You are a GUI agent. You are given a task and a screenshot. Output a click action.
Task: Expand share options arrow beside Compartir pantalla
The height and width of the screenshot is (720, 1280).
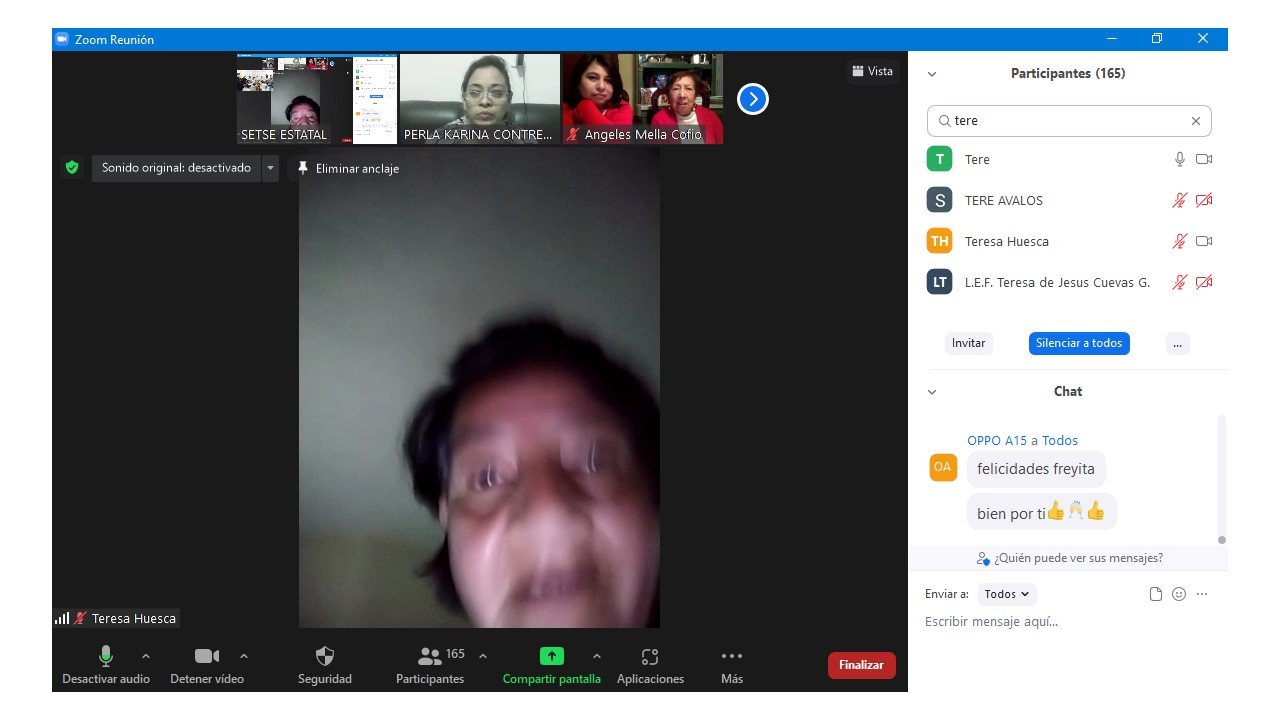597,656
